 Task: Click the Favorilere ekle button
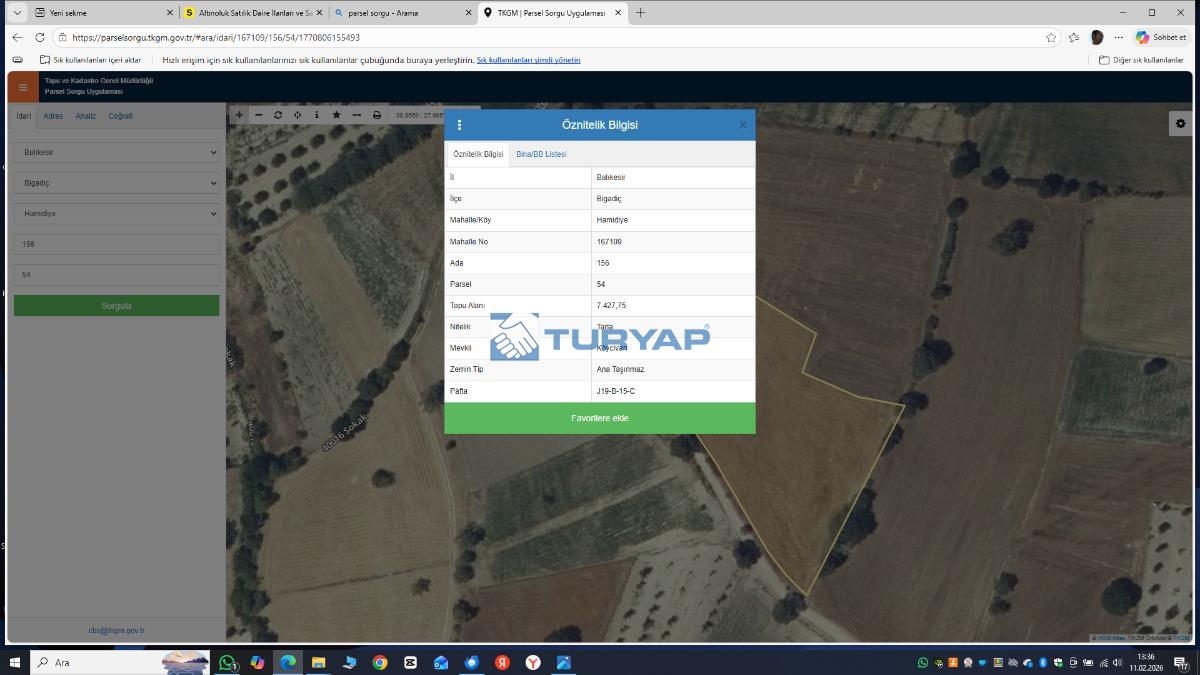[600, 418]
